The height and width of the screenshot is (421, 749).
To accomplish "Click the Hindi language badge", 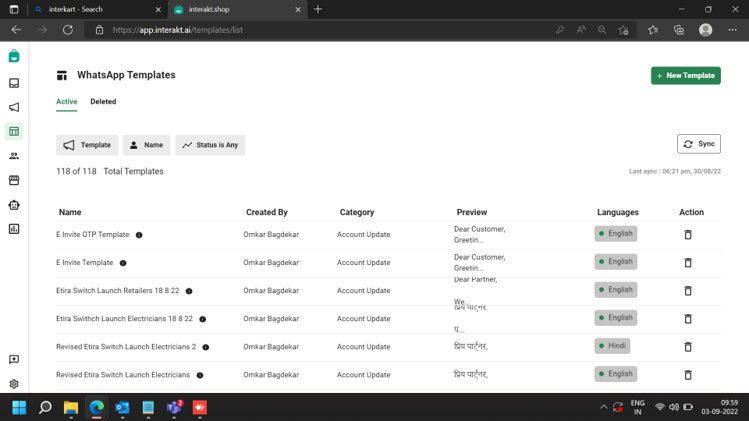I will tap(612, 346).
